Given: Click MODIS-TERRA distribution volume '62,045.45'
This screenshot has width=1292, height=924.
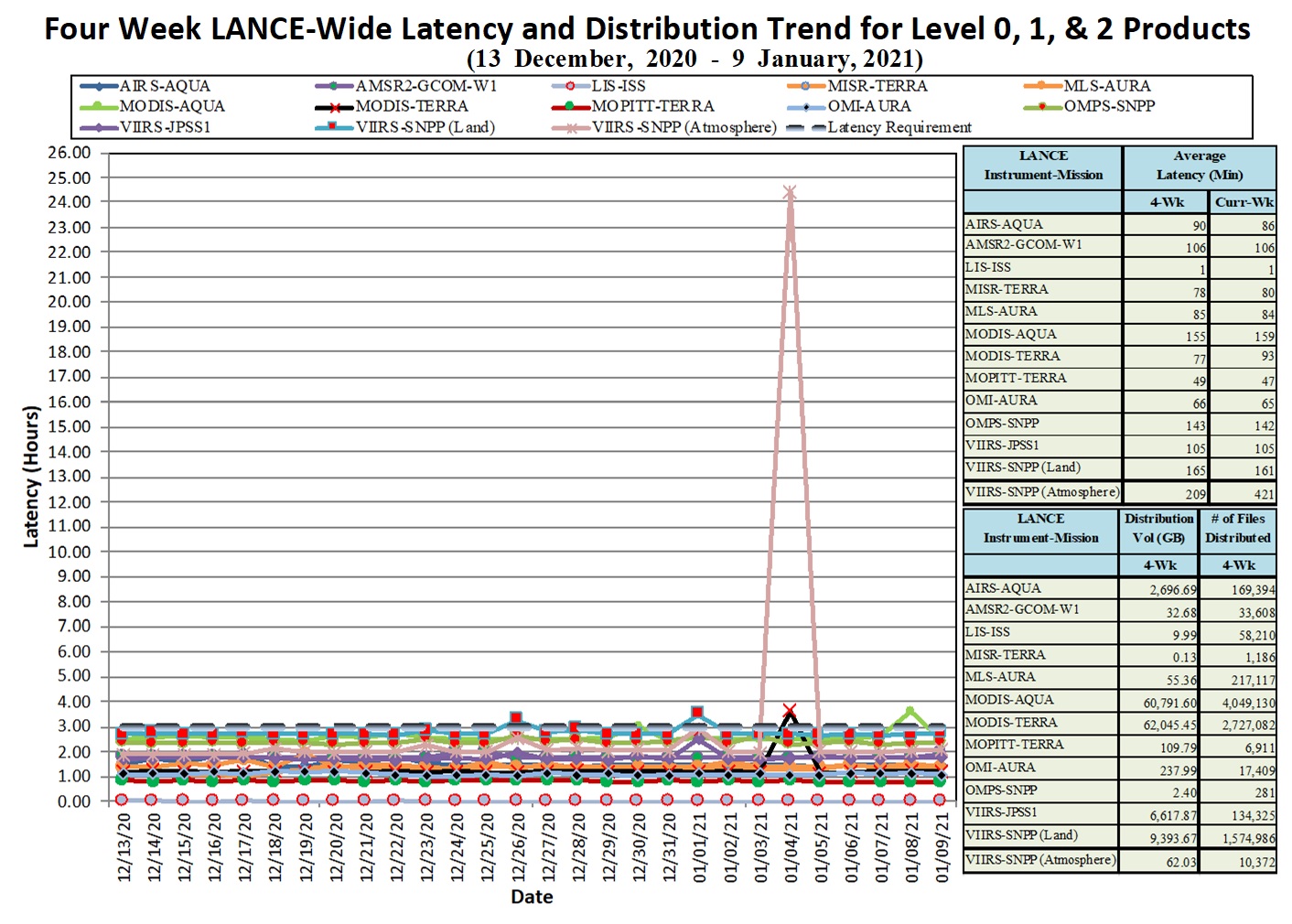Looking at the screenshot, I should (x=1169, y=725).
